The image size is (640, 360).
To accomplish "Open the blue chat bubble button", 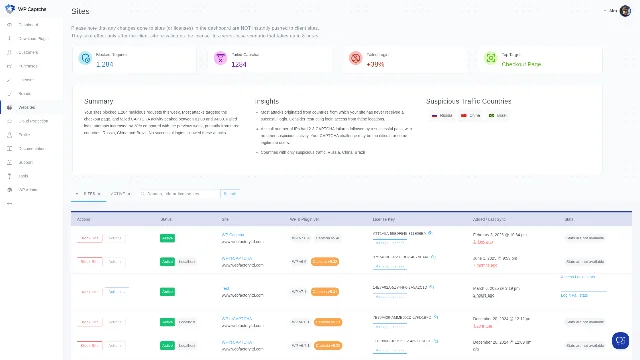I will [x=620, y=340].
